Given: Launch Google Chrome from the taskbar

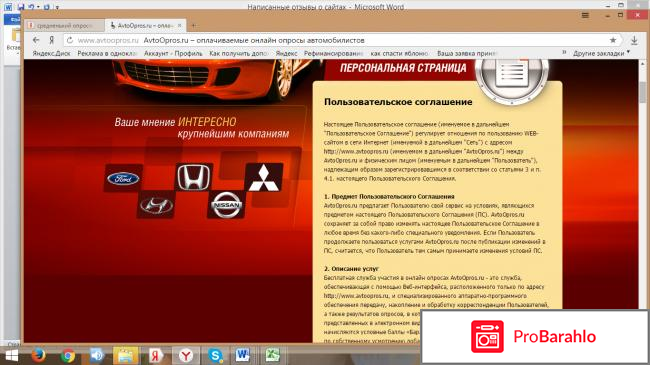Looking at the screenshot, I should 68,356.
